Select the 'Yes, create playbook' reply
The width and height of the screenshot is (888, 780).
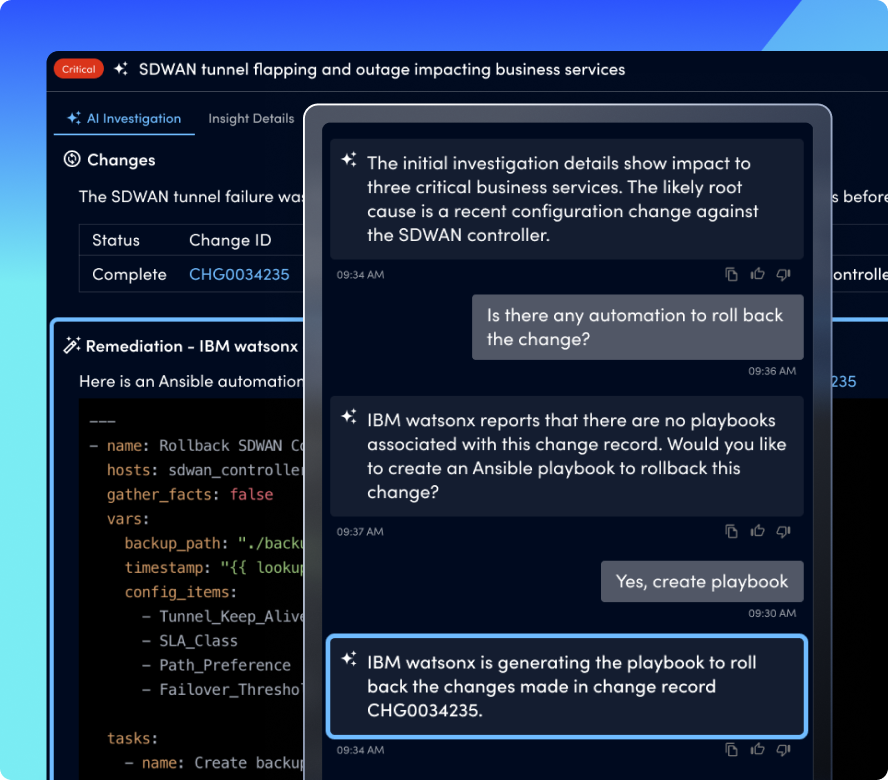coord(702,581)
